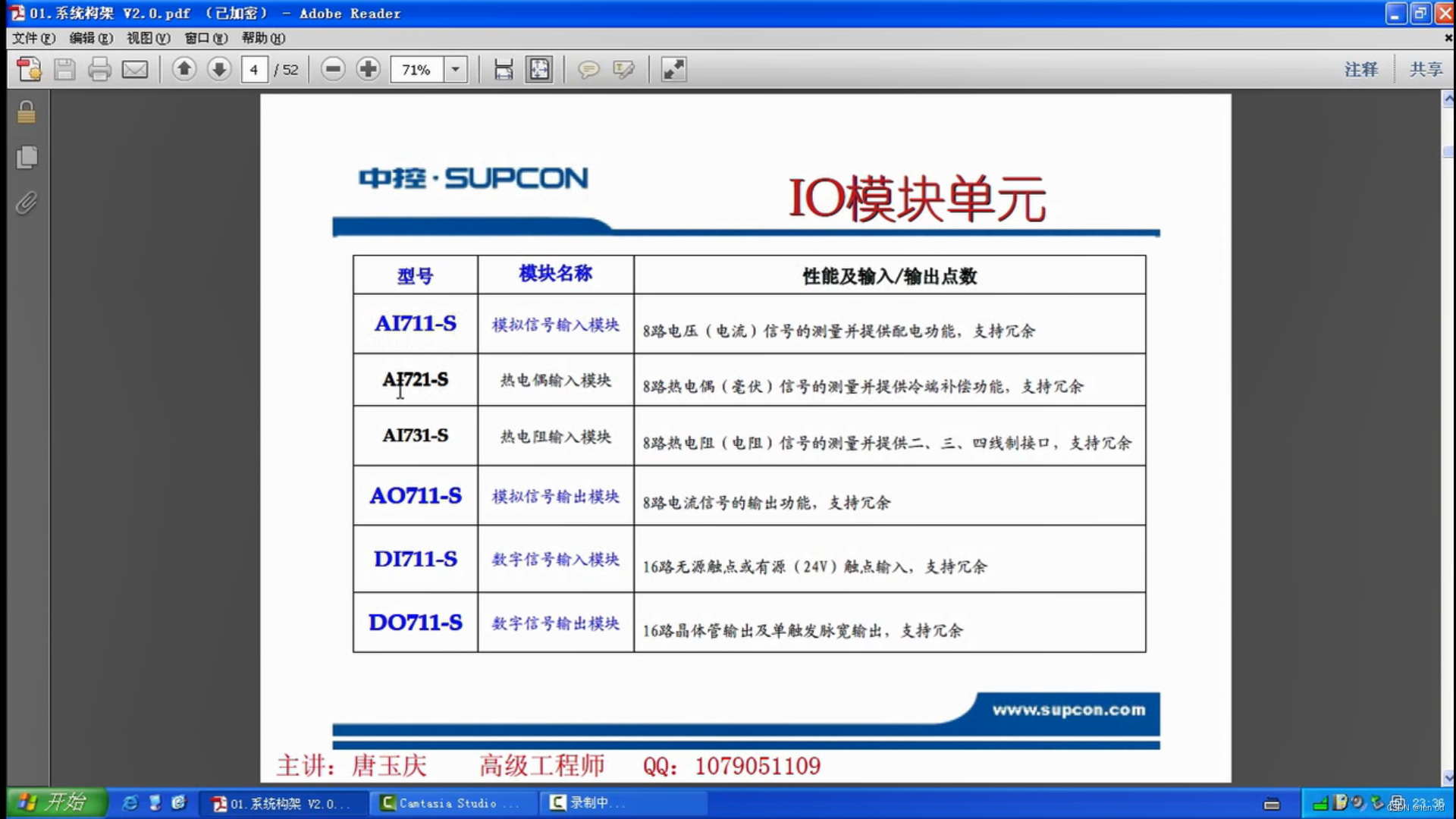Click the Email envelope toolbar icon
Screen dimensions: 1456x819
pos(135,70)
